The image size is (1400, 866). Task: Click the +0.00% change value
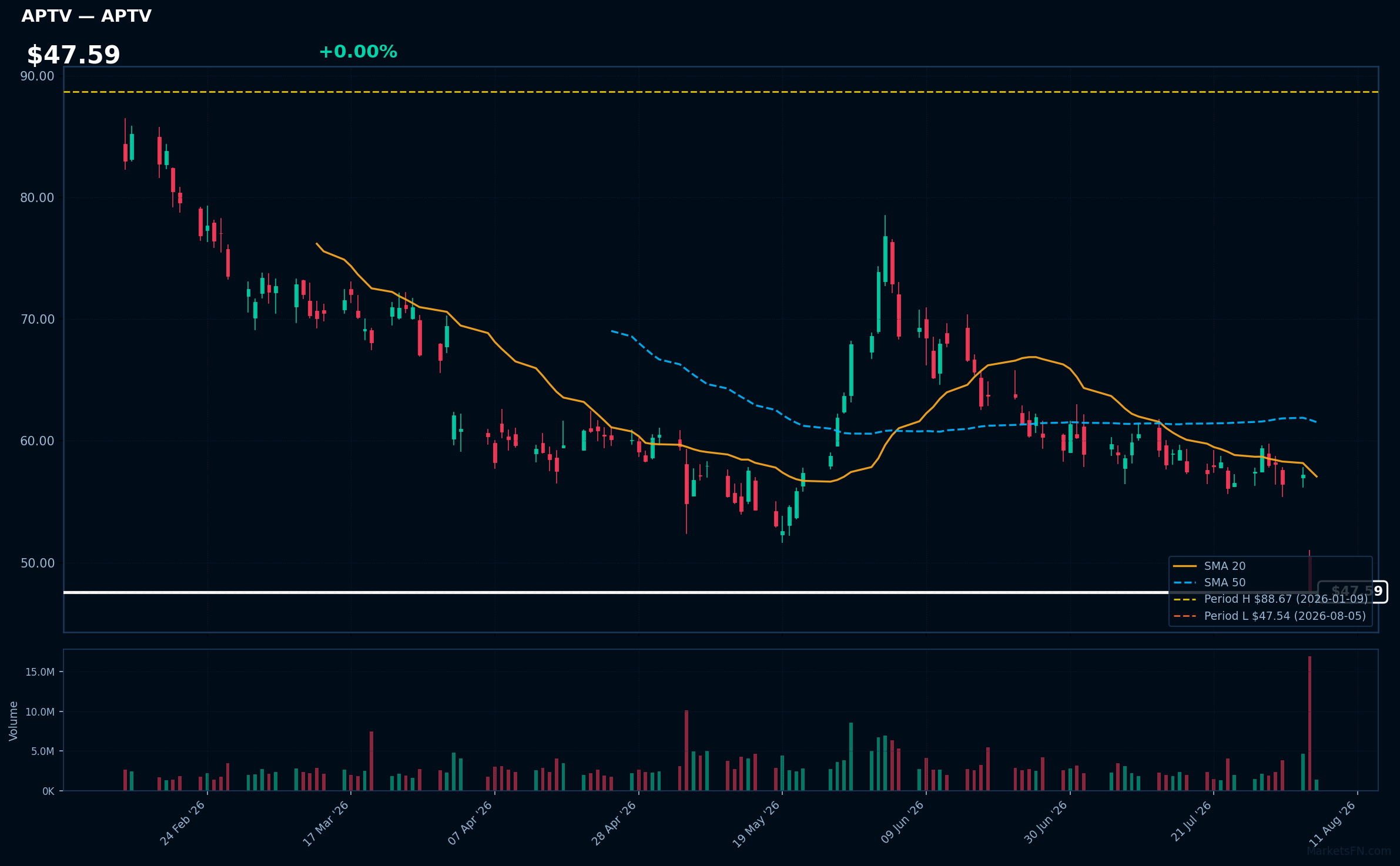click(x=358, y=52)
